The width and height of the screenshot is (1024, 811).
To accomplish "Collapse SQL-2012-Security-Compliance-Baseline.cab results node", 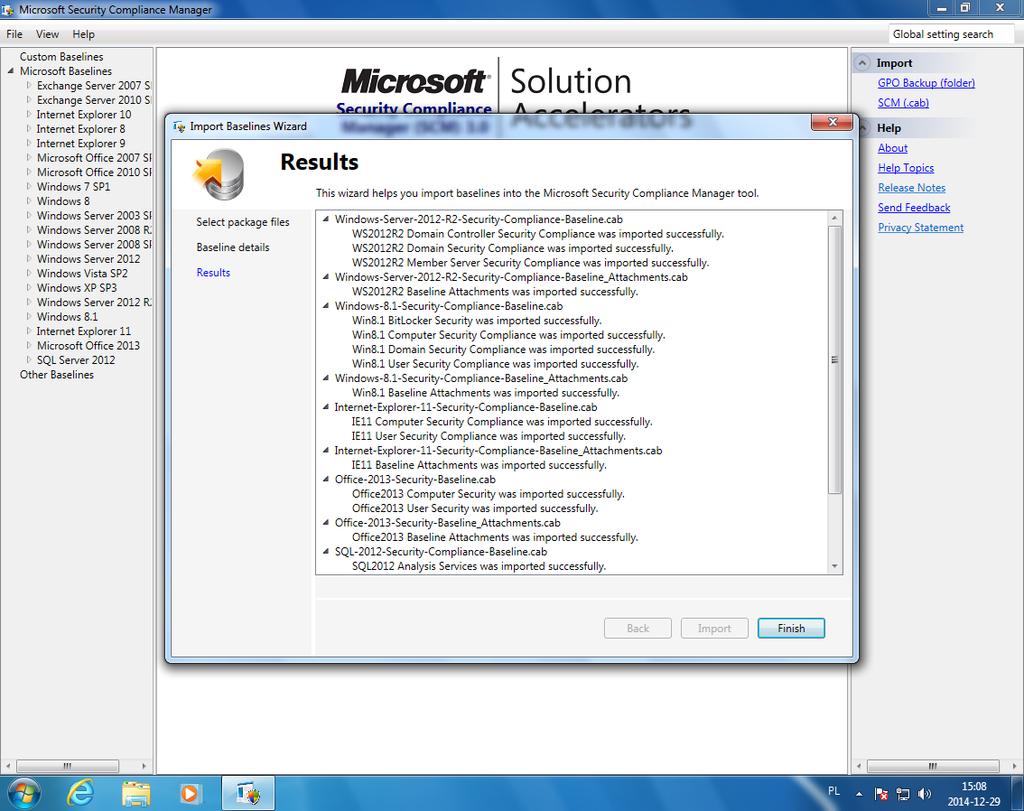I will point(326,551).
